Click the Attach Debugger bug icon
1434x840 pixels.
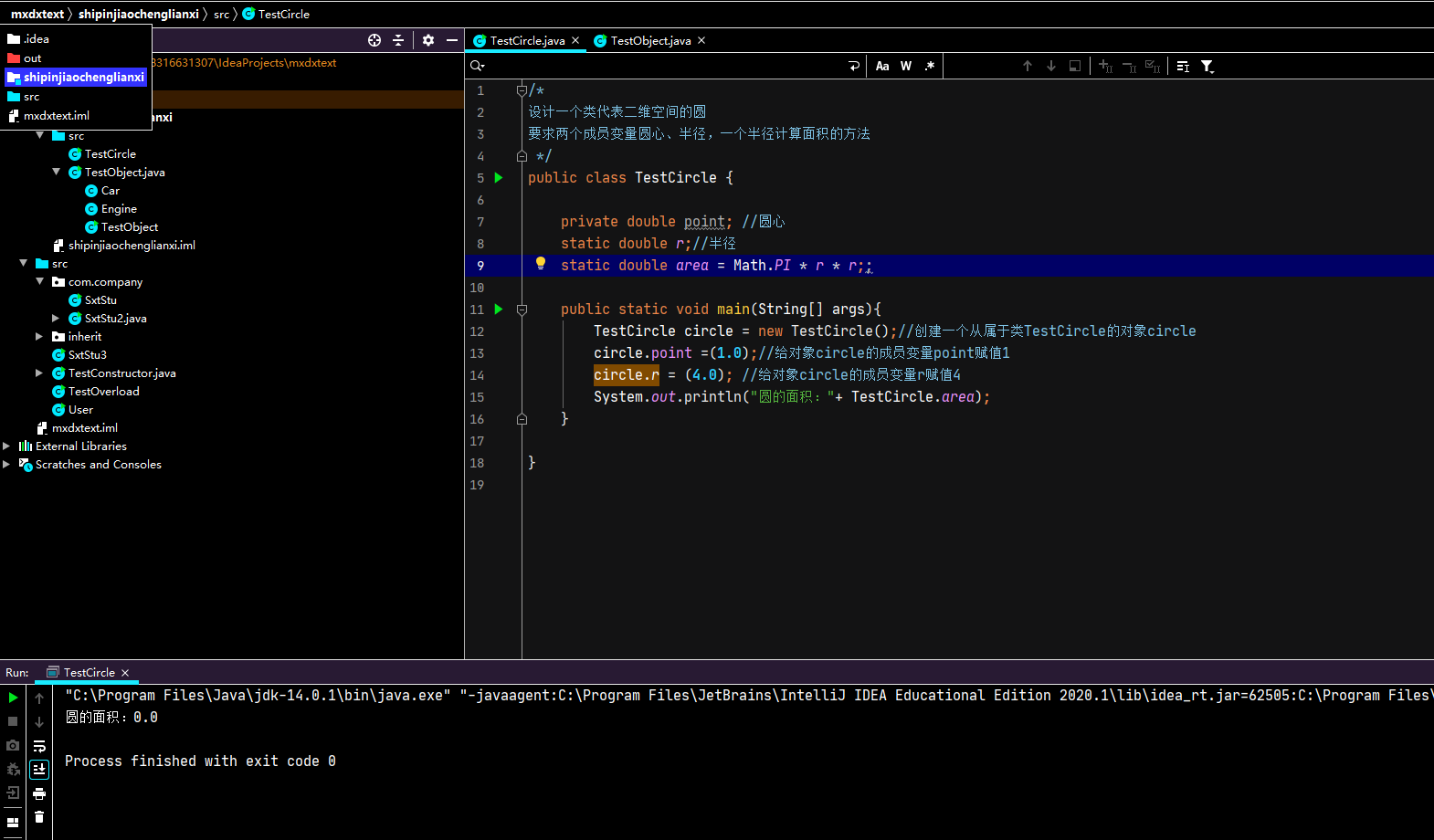pyautogui.click(x=13, y=769)
